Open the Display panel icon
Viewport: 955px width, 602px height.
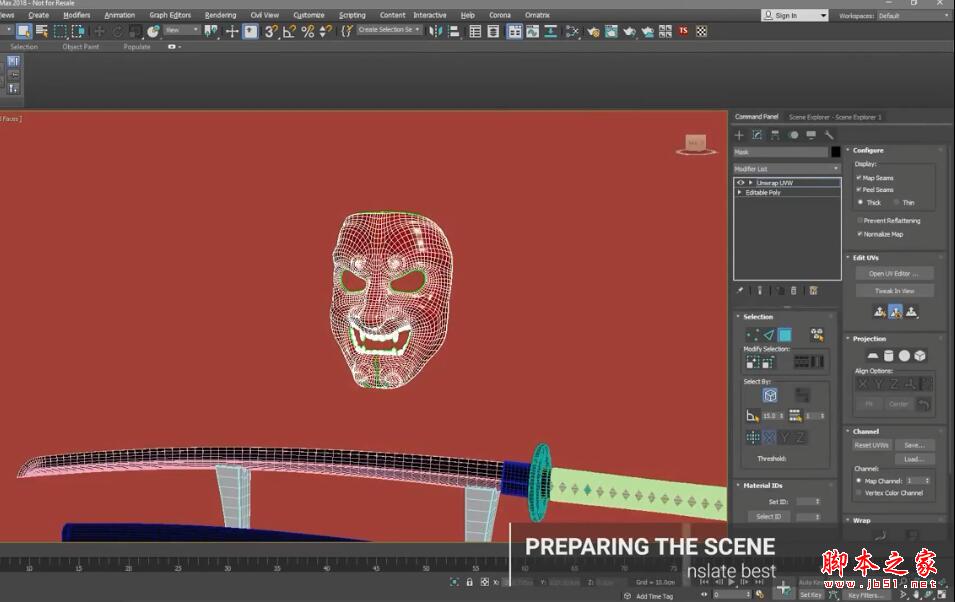811,135
